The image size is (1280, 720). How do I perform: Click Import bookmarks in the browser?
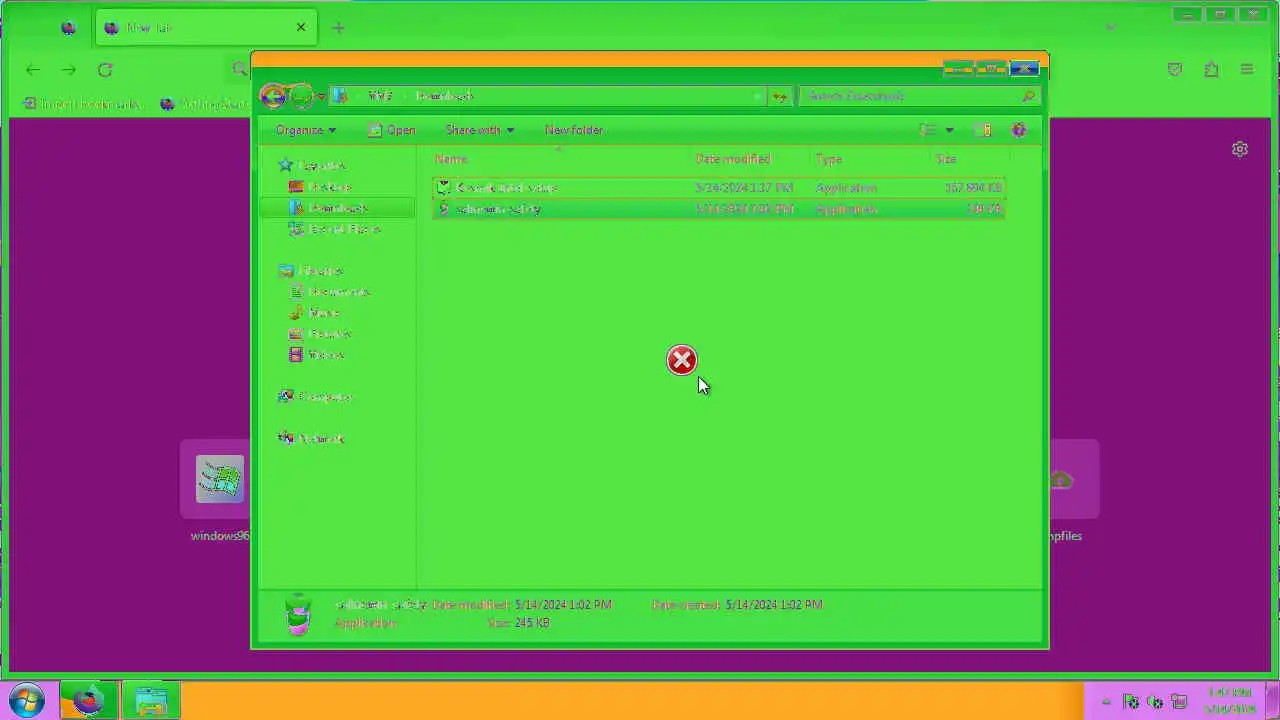(x=84, y=103)
